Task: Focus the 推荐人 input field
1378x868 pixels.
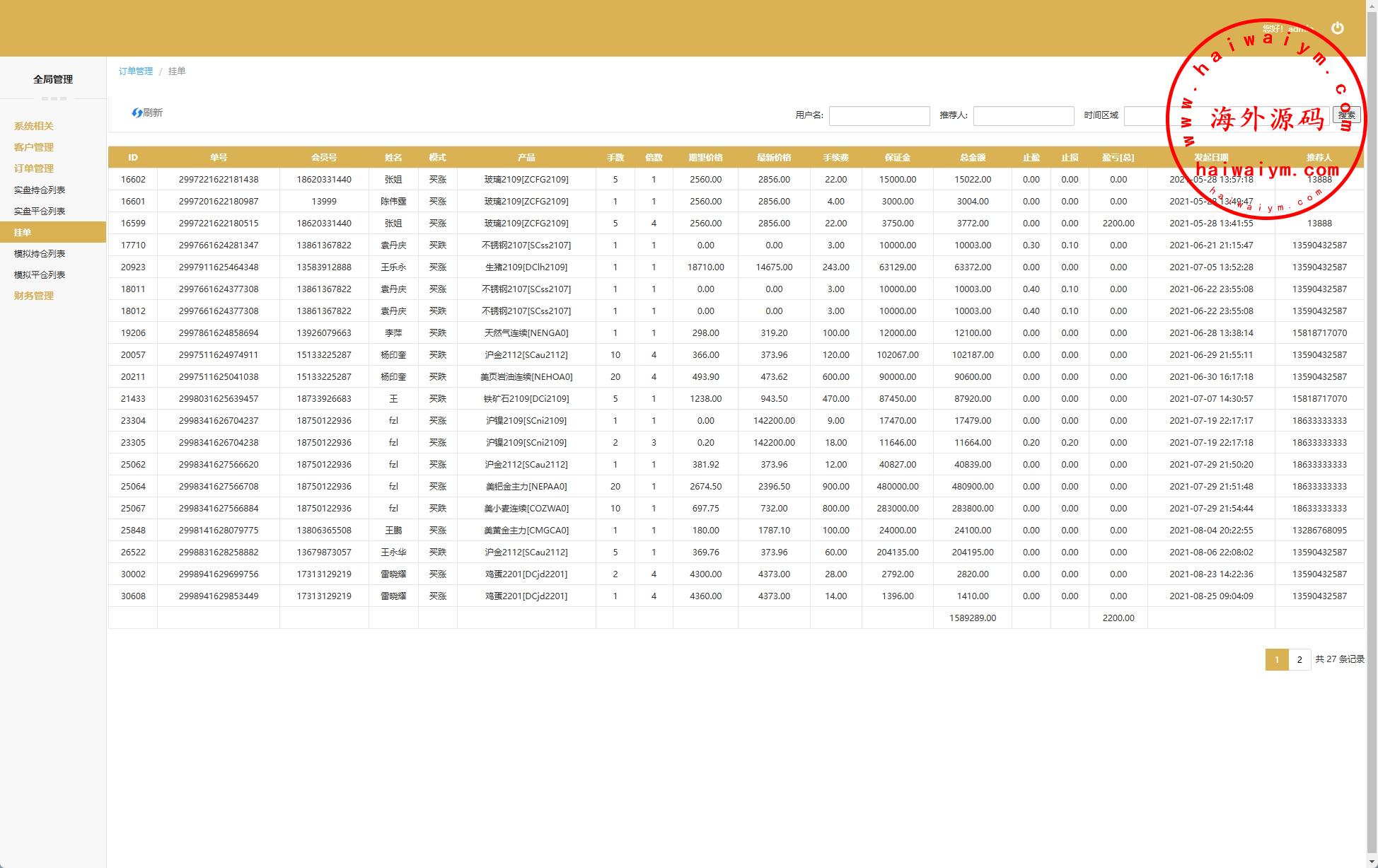Action: pos(1023,116)
